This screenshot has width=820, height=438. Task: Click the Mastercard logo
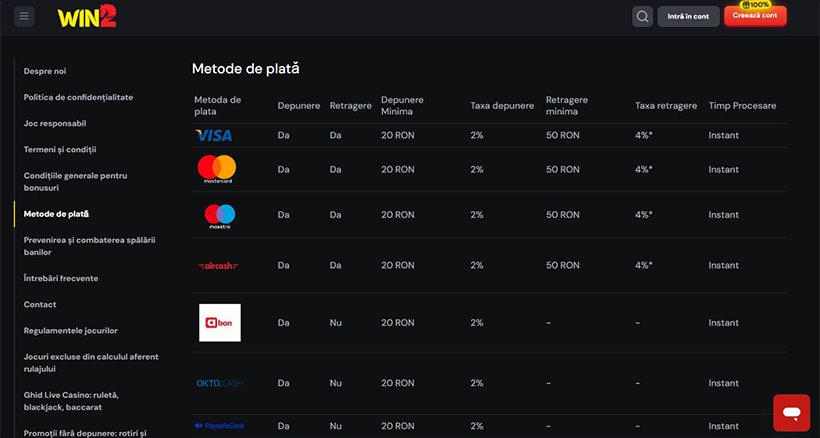217,169
